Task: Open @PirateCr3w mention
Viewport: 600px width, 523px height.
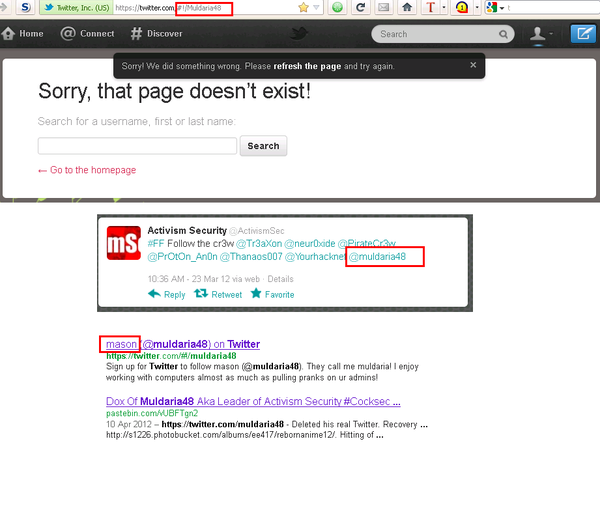Action: click(x=367, y=244)
